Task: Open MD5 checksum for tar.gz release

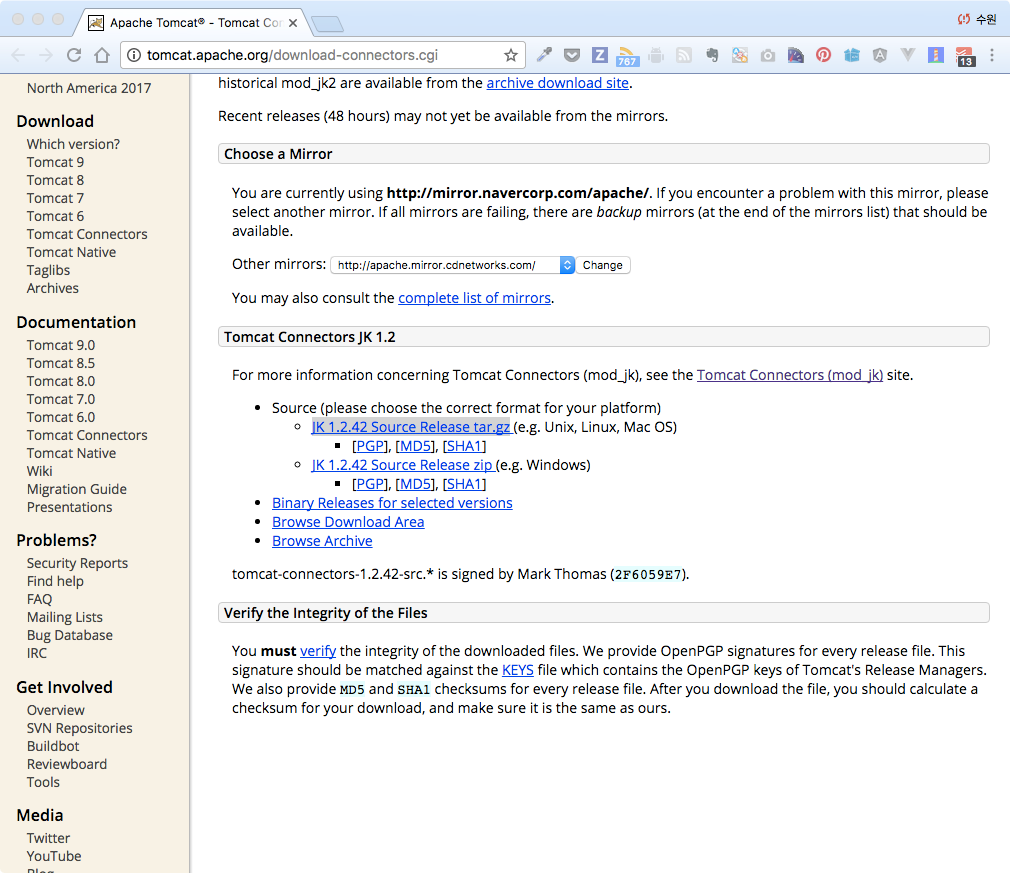Action: 415,446
